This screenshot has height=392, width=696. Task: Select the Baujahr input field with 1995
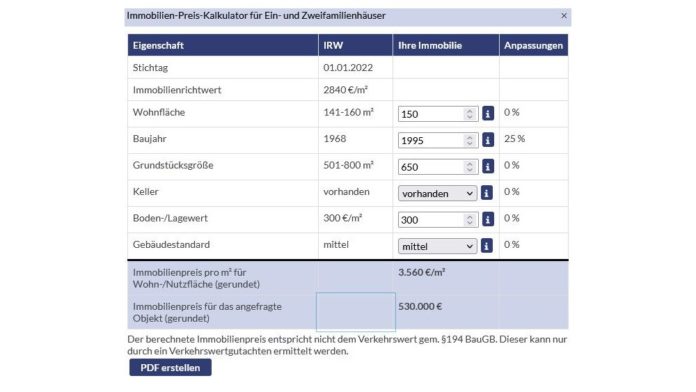click(x=438, y=141)
